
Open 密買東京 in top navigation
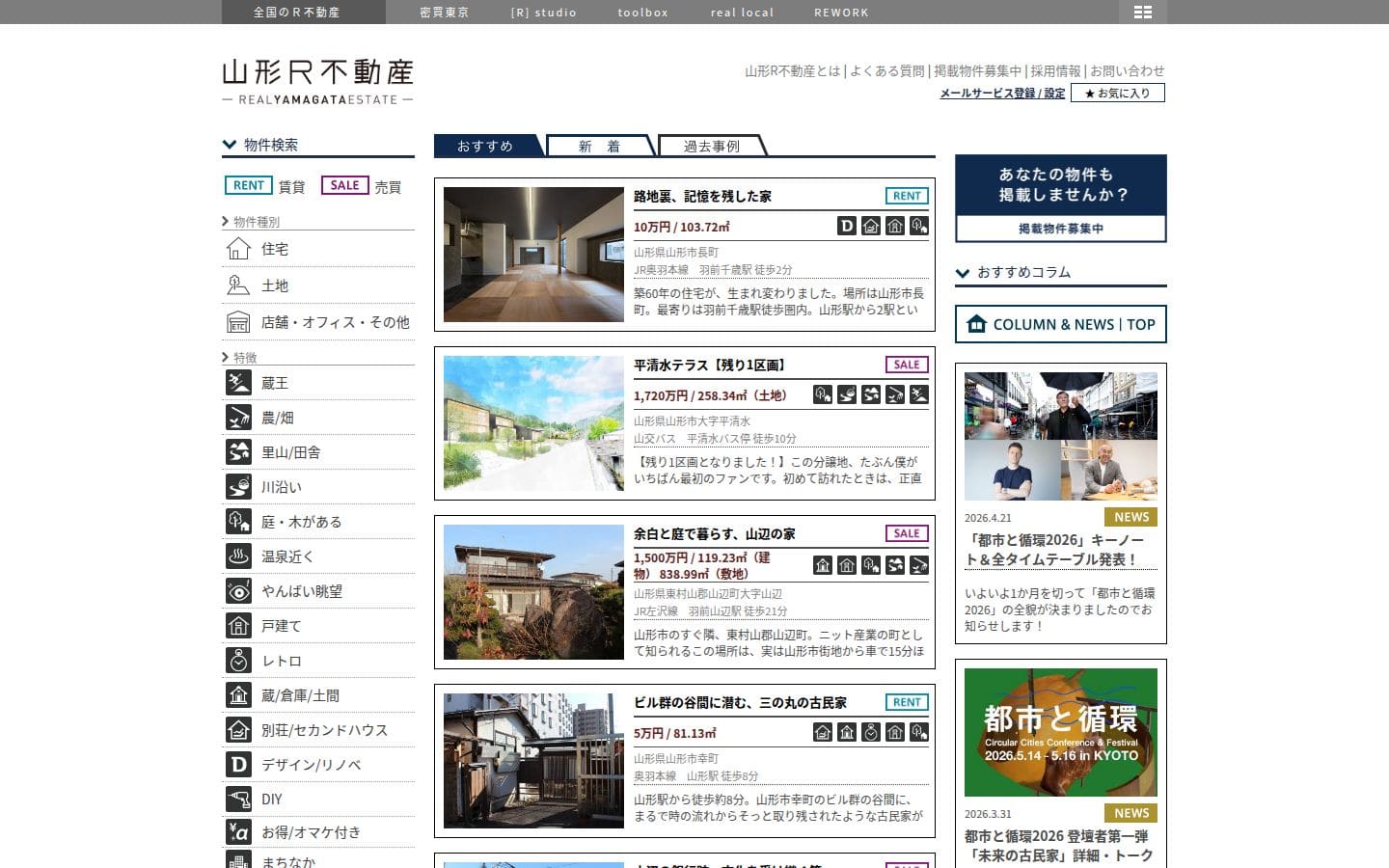pos(445,13)
